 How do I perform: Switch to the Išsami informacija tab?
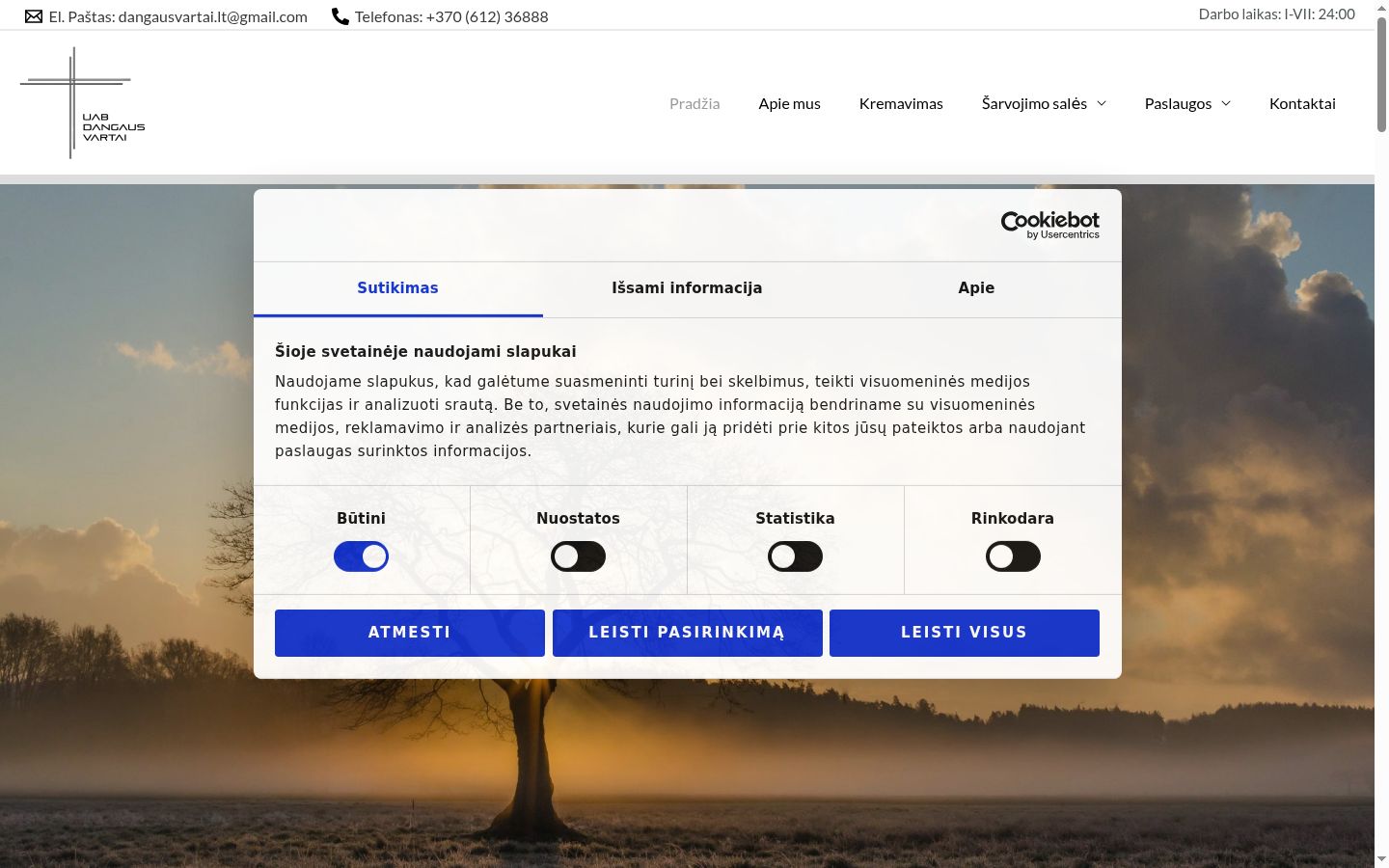pyautogui.click(x=687, y=288)
